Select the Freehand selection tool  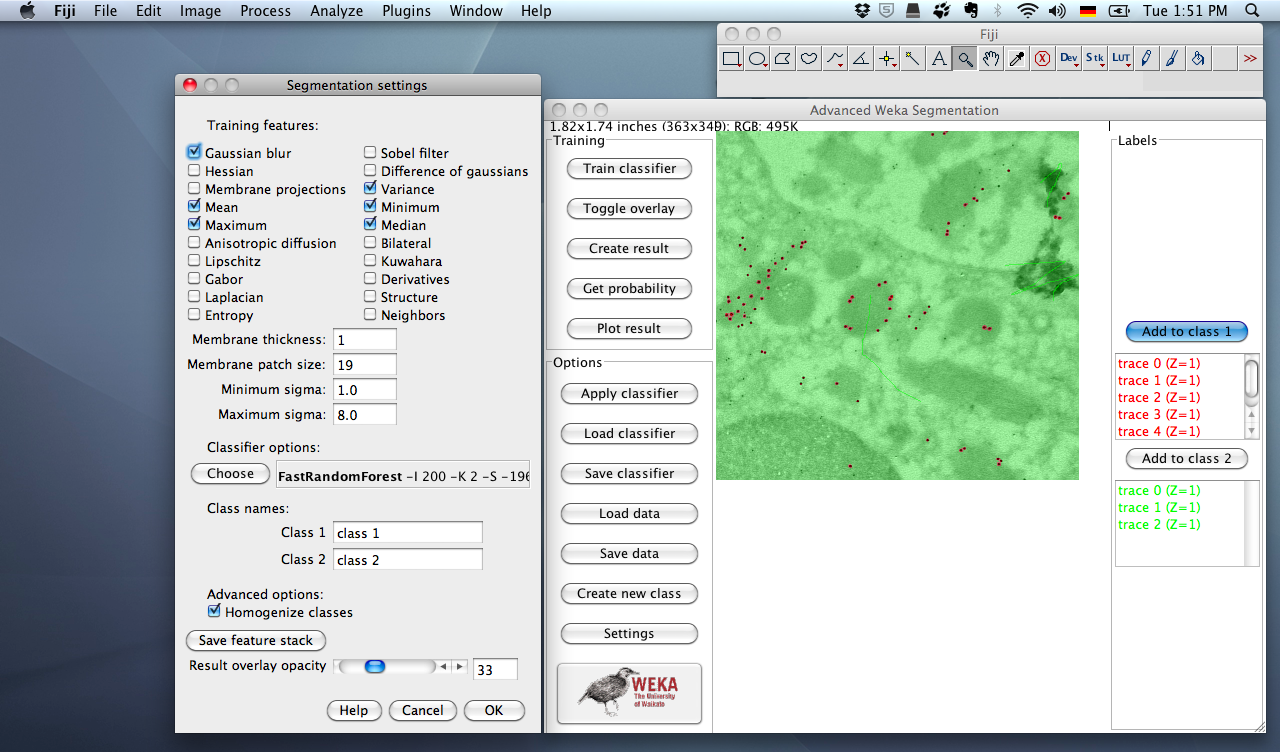pos(809,59)
